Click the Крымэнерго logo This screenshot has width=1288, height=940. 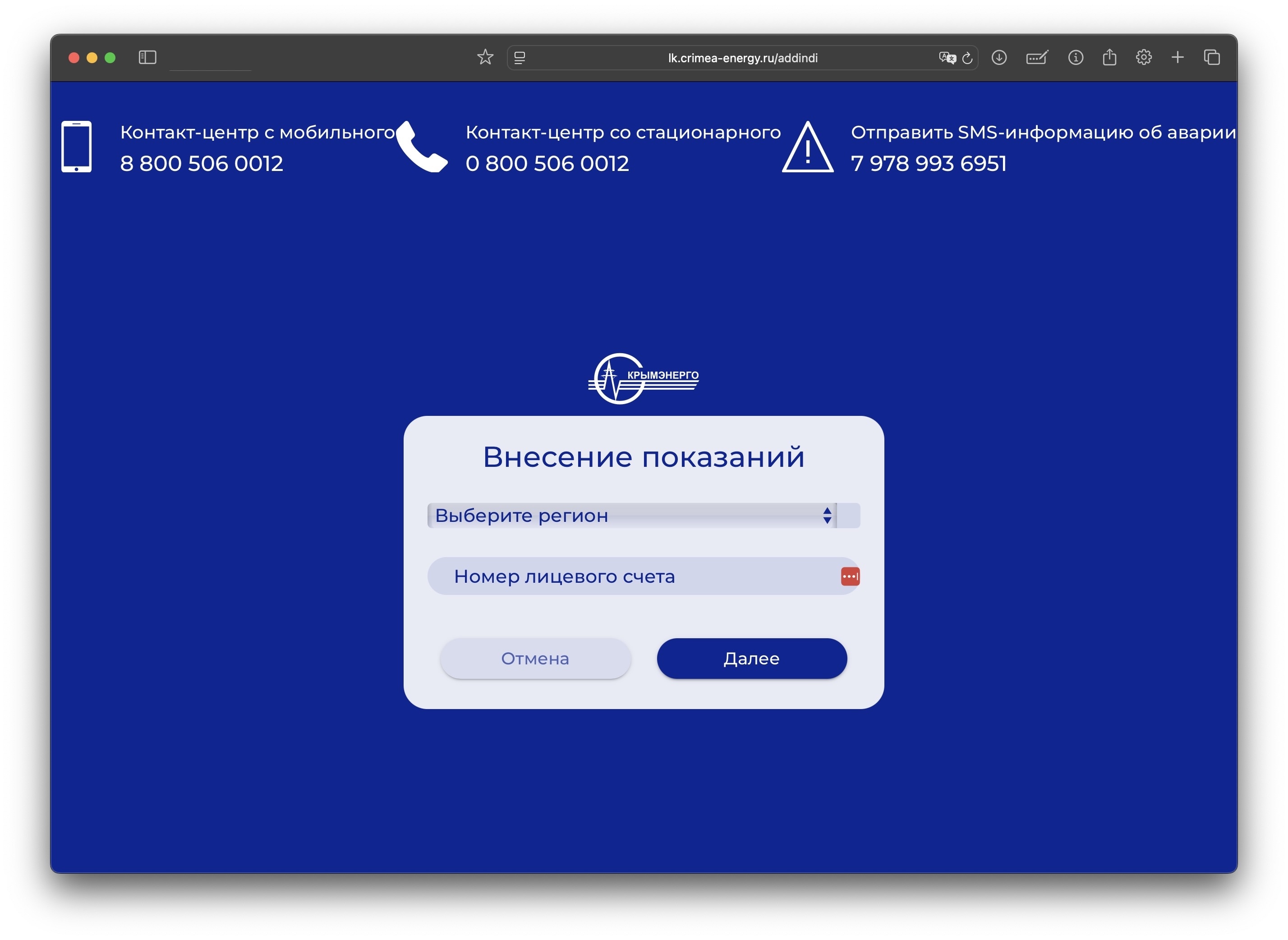pyautogui.click(x=644, y=378)
